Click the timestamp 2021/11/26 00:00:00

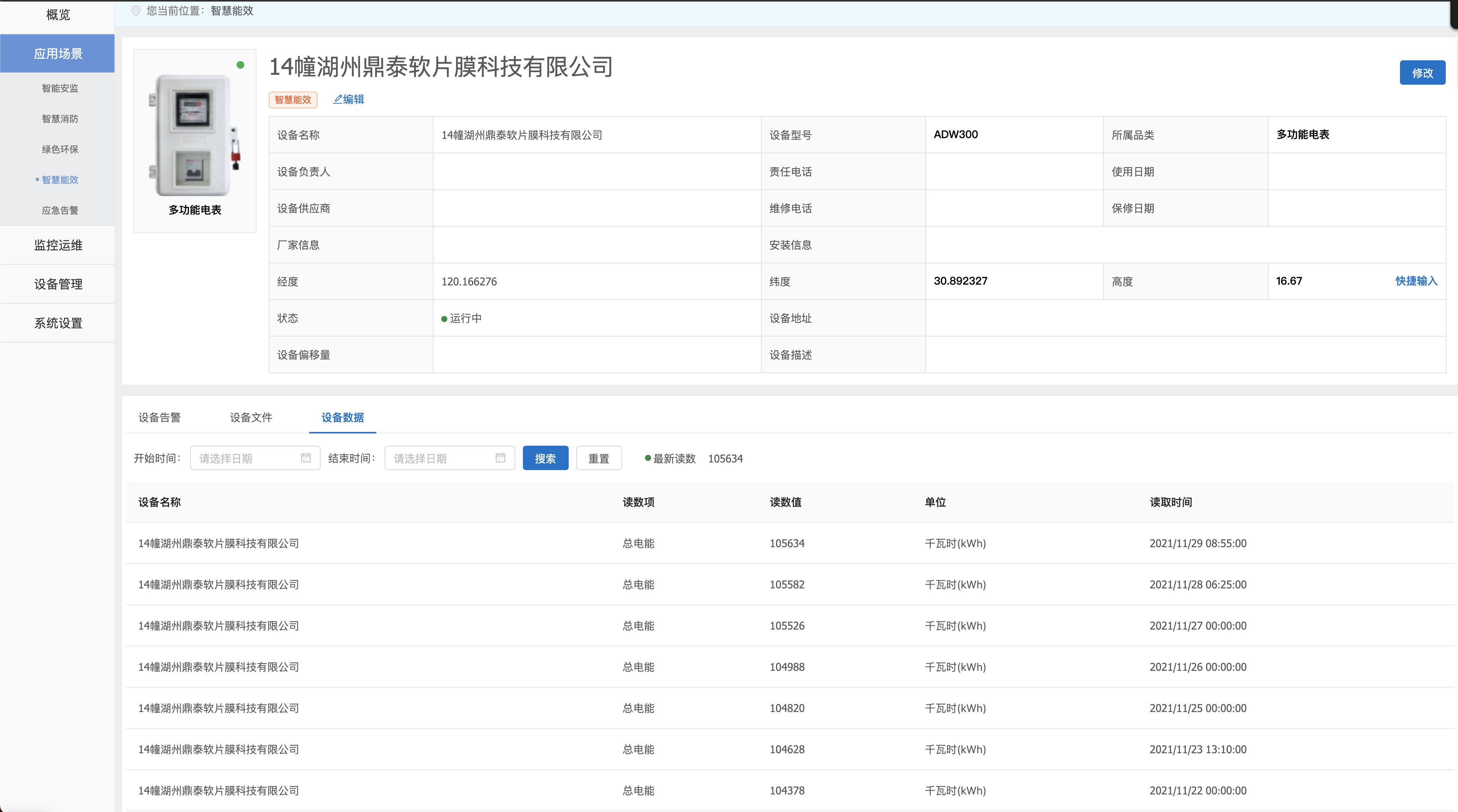coord(1198,667)
